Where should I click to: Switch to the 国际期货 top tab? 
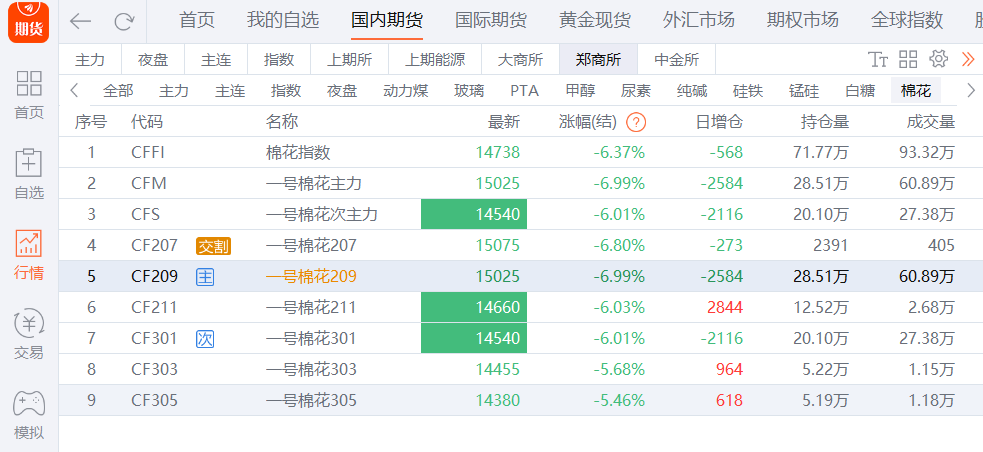click(491, 20)
